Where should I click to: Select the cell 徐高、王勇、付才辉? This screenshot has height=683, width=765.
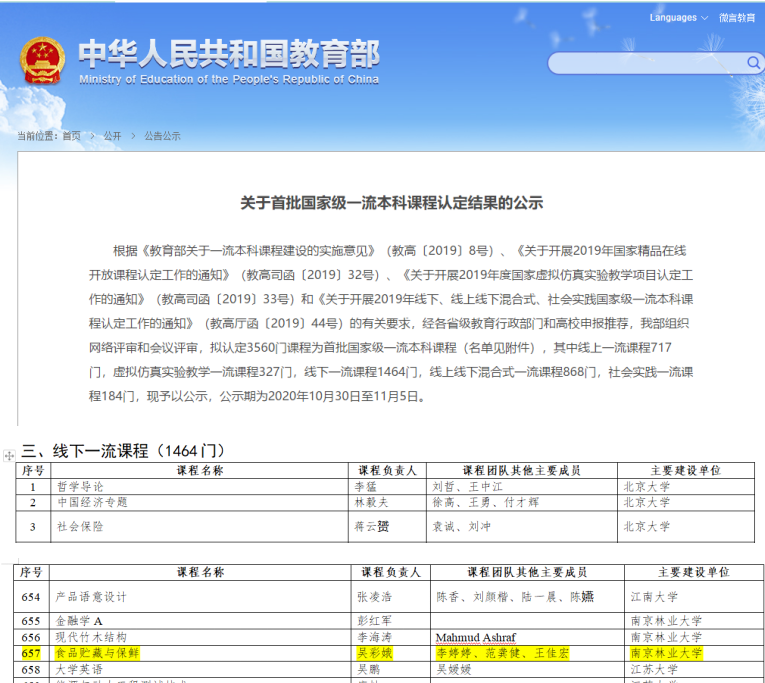522,502
